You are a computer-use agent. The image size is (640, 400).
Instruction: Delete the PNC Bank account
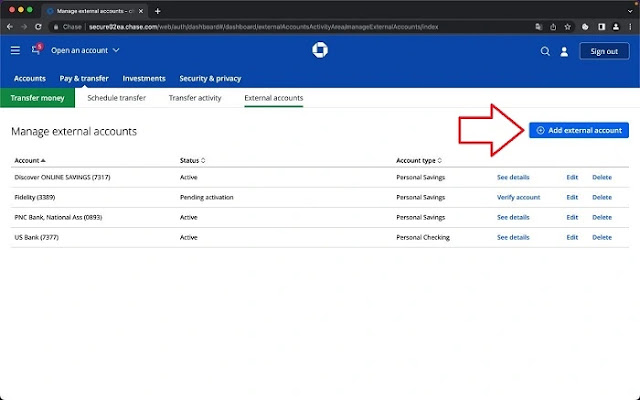602,217
